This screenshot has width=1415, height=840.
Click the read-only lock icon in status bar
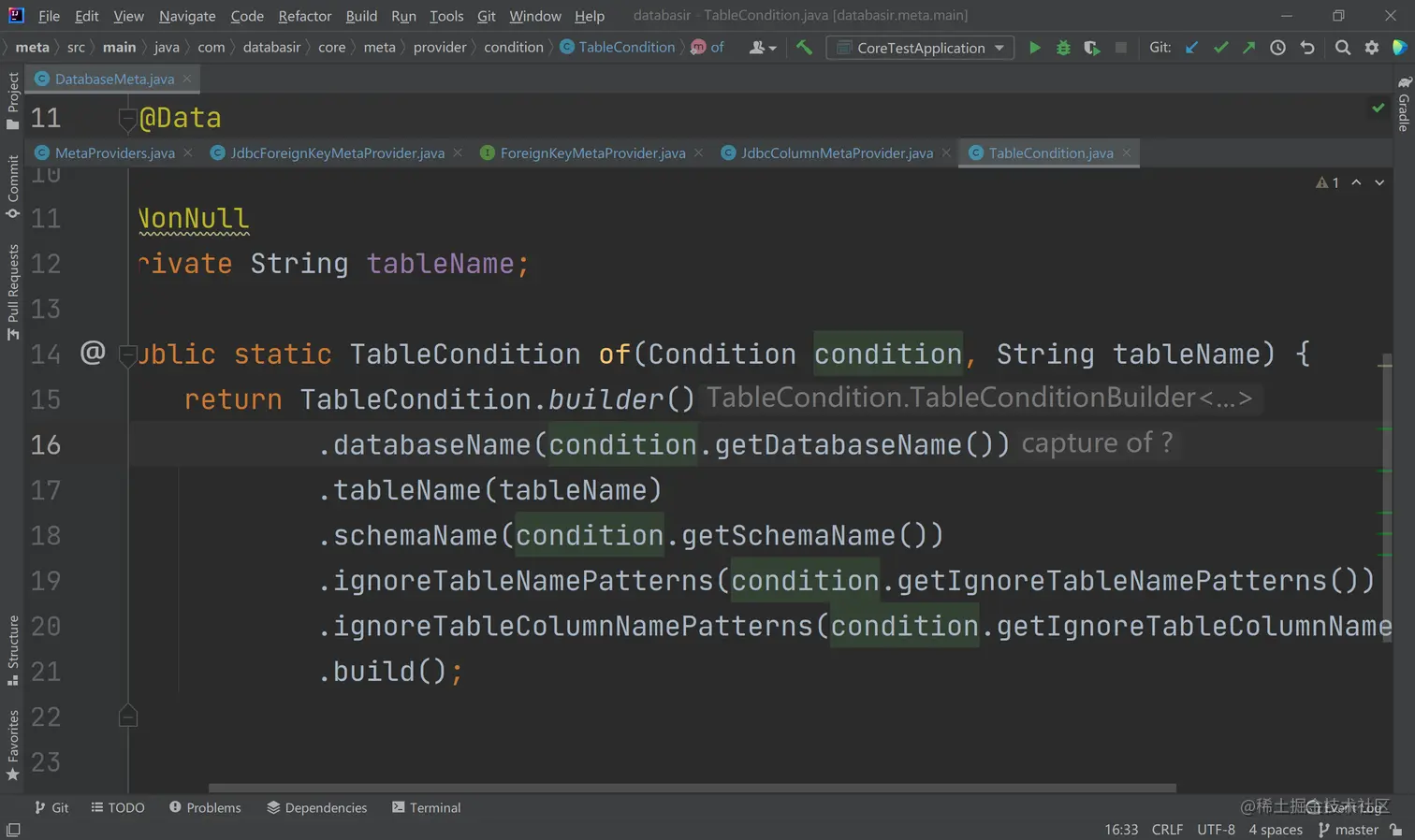(x=1396, y=830)
